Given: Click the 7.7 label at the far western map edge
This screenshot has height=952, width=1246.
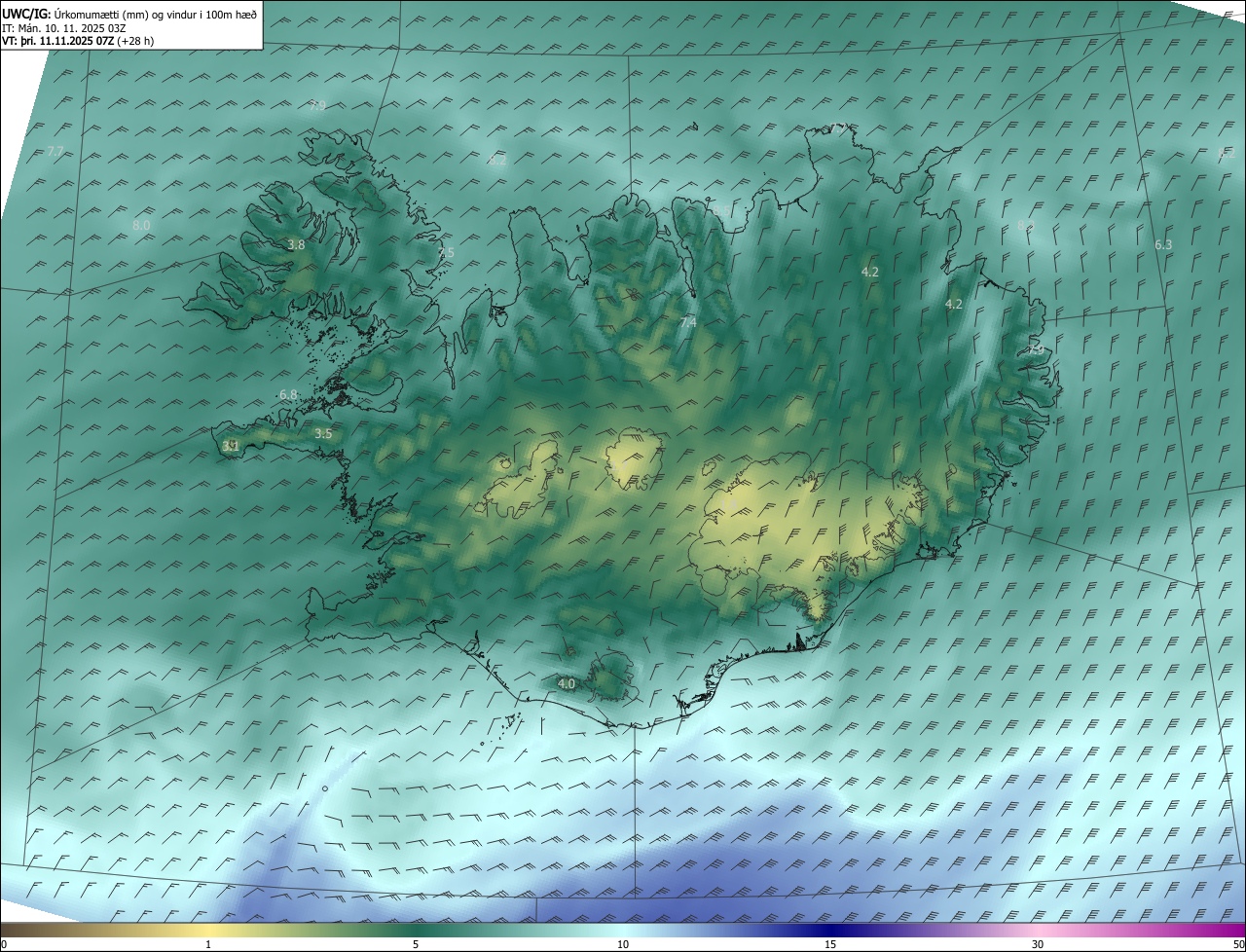Looking at the screenshot, I should pos(55,152).
